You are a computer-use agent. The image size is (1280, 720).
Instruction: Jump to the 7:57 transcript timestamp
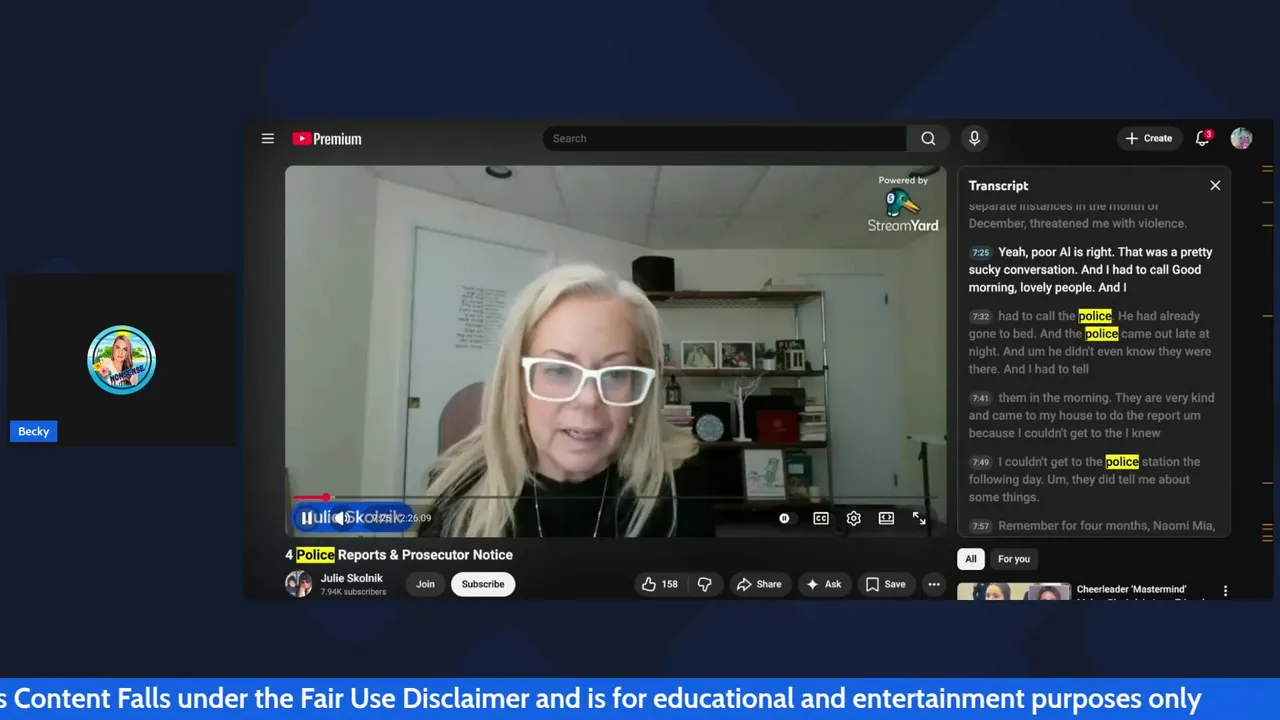[980, 526]
